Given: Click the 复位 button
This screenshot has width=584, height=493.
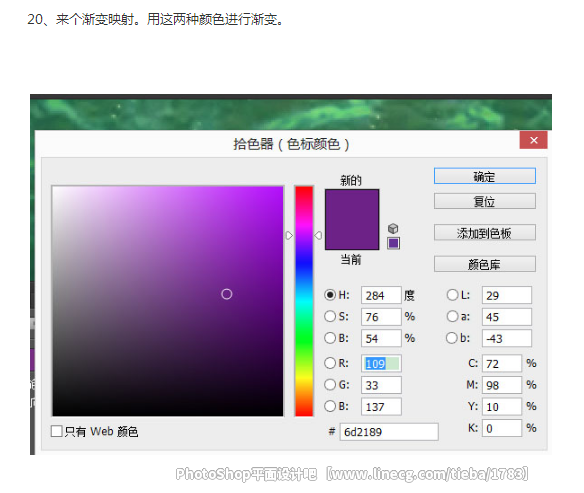Looking at the screenshot, I should click(485, 201).
